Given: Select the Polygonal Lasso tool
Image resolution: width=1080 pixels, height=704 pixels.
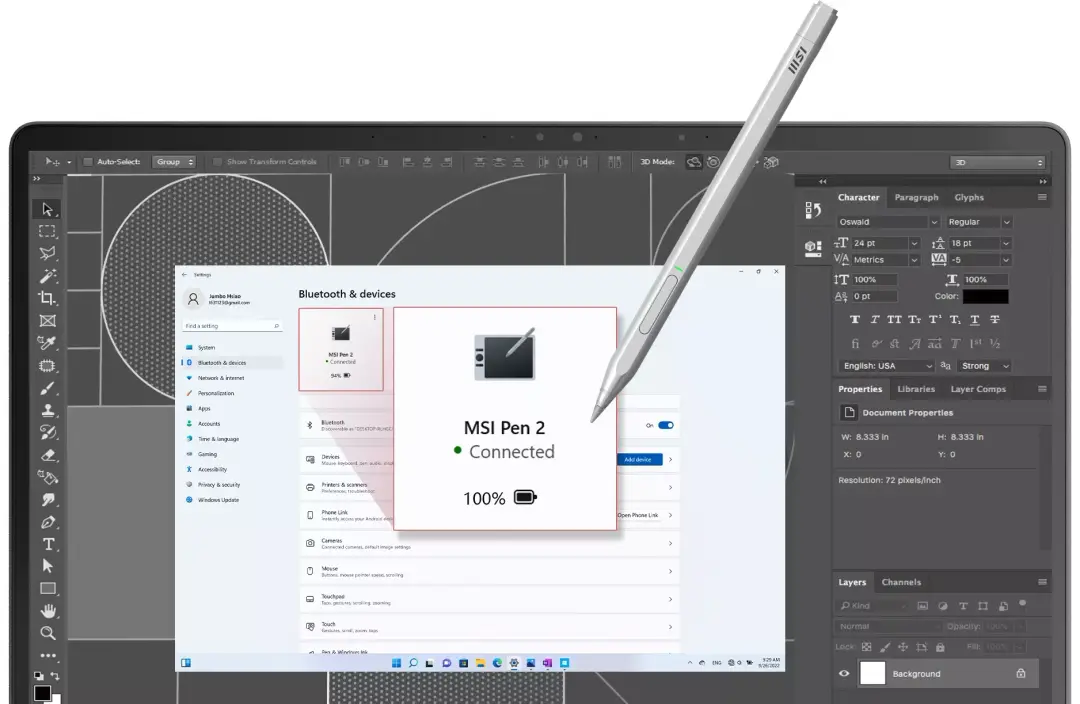Looking at the screenshot, I should click(48, 253).
